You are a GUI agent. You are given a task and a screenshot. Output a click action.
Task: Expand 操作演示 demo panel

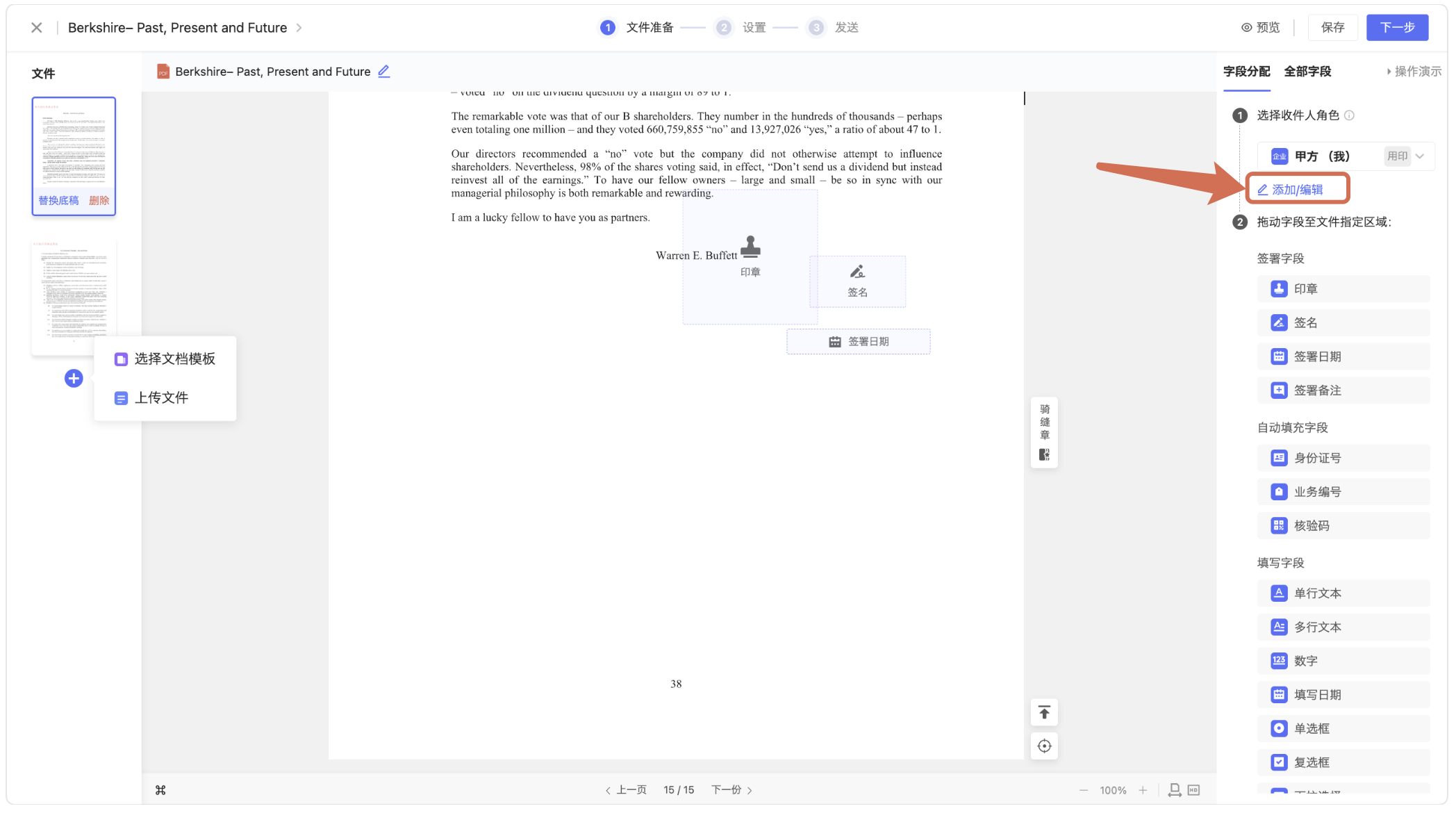click(1413, 72)
